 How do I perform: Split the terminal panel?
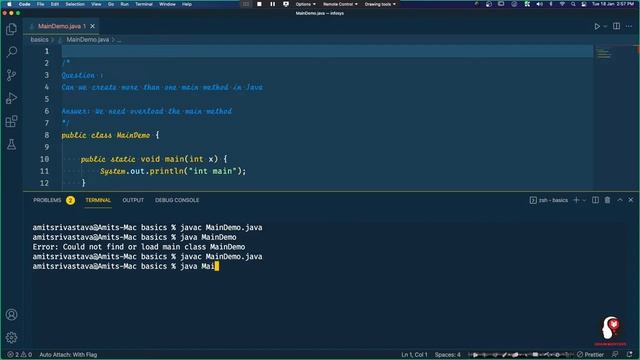pyautogui.click(x=595, y=200)
